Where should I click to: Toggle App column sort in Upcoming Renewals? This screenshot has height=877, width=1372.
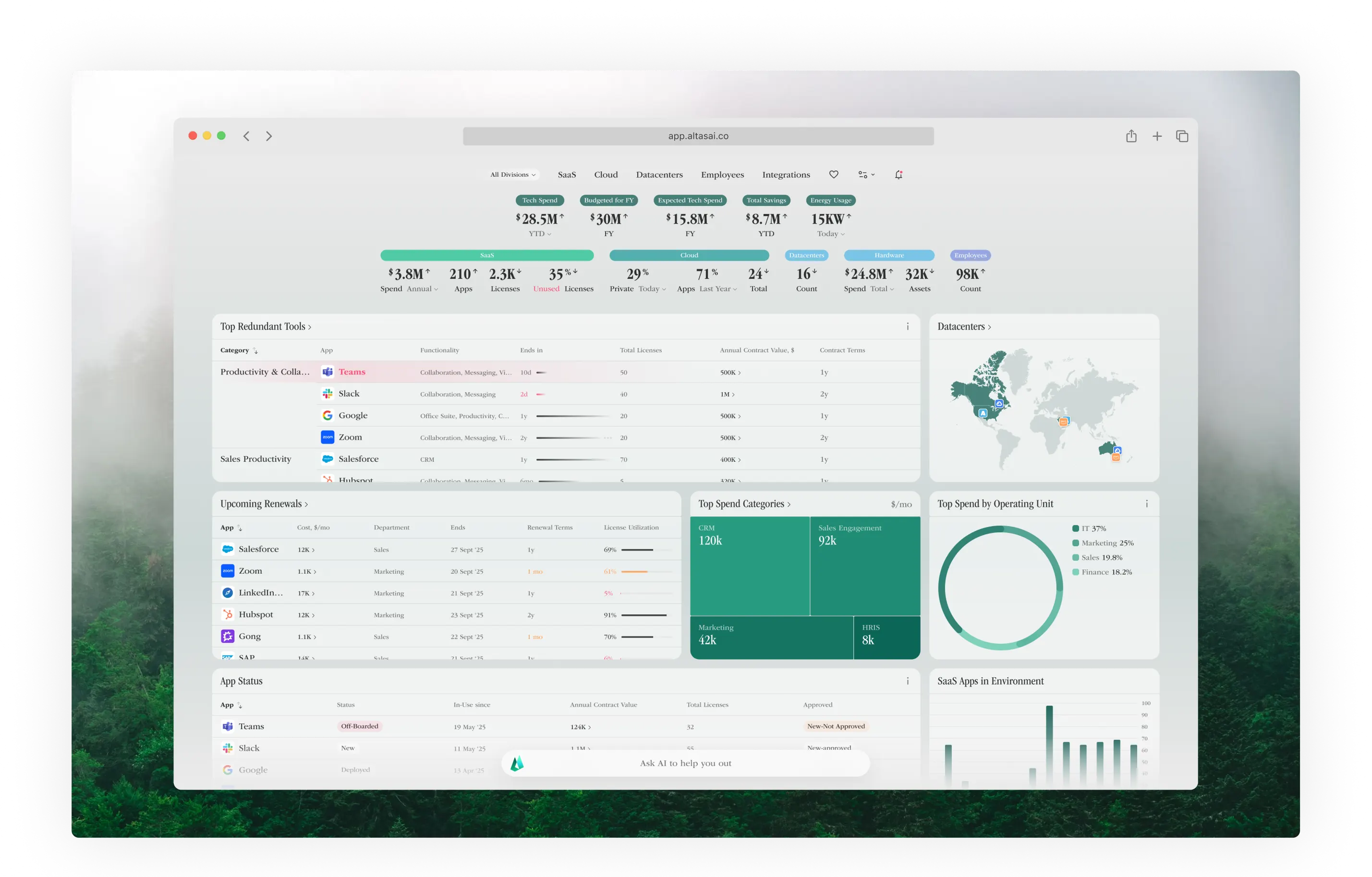pos(240,528)
